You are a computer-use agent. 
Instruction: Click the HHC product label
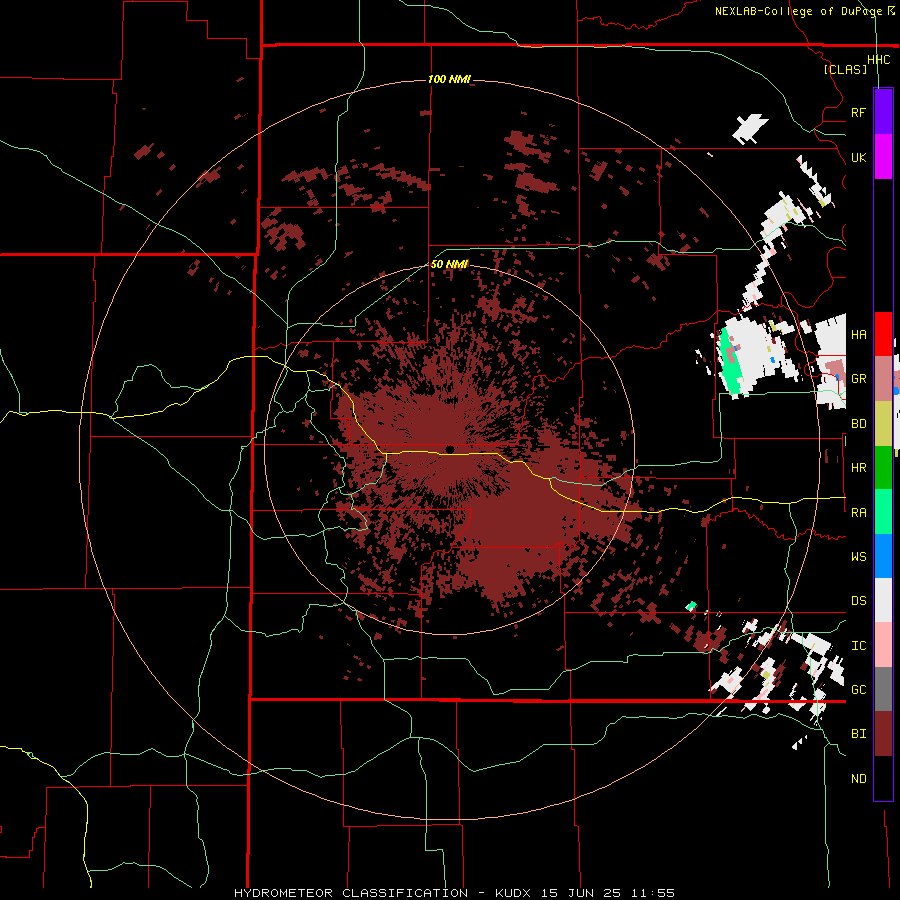[x=878, y=60]
